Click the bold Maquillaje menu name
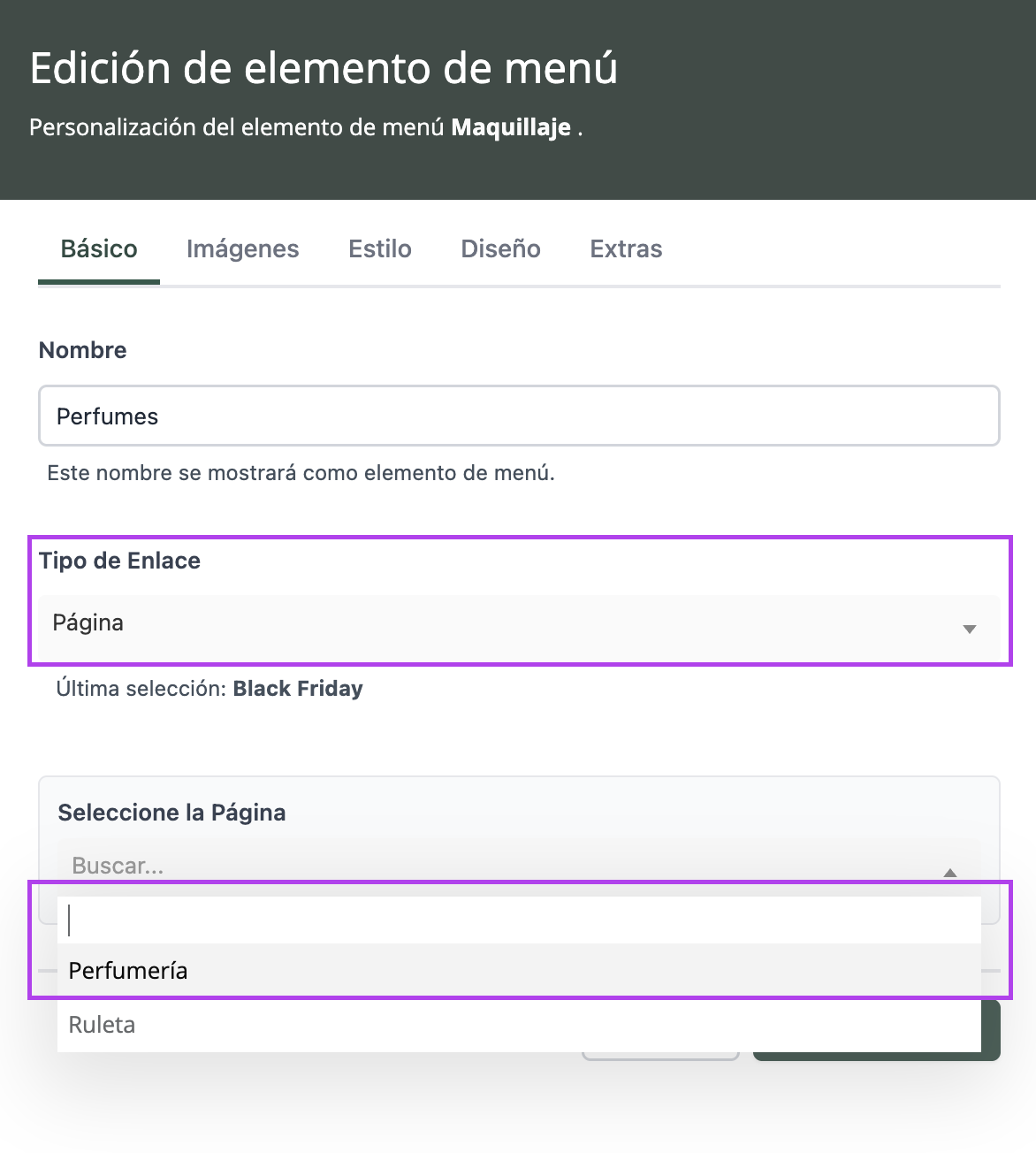The height and width of the screenshot is (1153, 1036). [511, 127]
